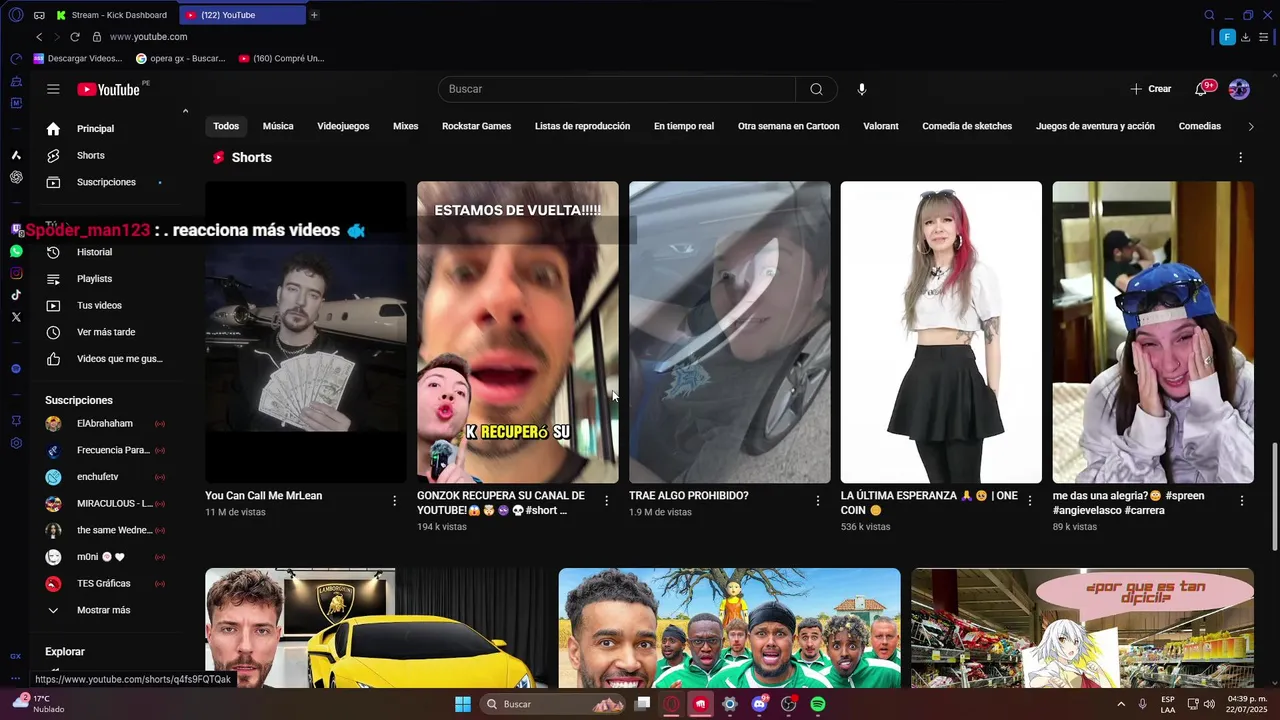
Task: Open TikTok in the Opera sidebar
Action: click(x=16, y=295)
